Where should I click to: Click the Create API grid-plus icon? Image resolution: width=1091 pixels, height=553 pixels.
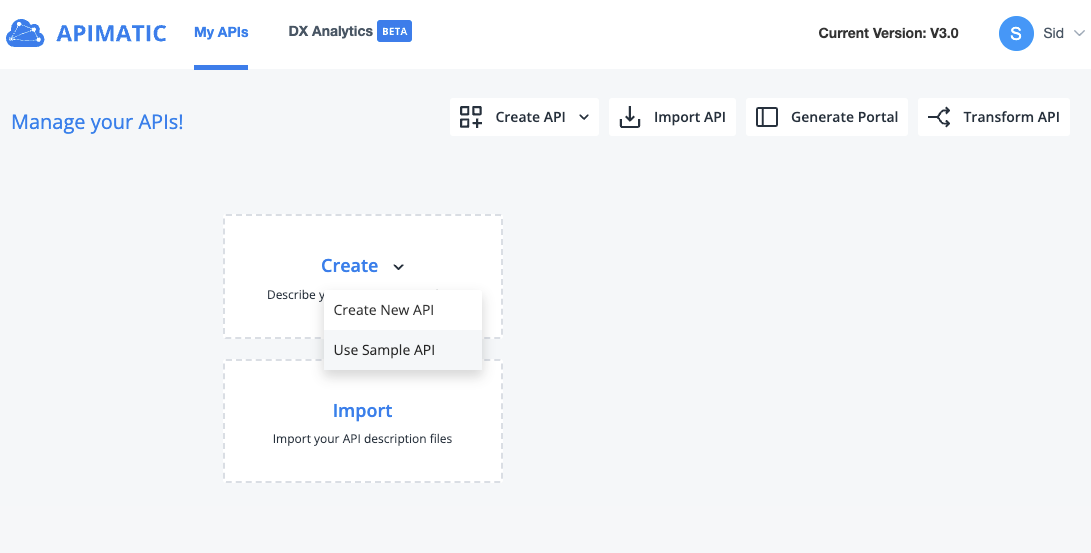(x=471, y=117)
